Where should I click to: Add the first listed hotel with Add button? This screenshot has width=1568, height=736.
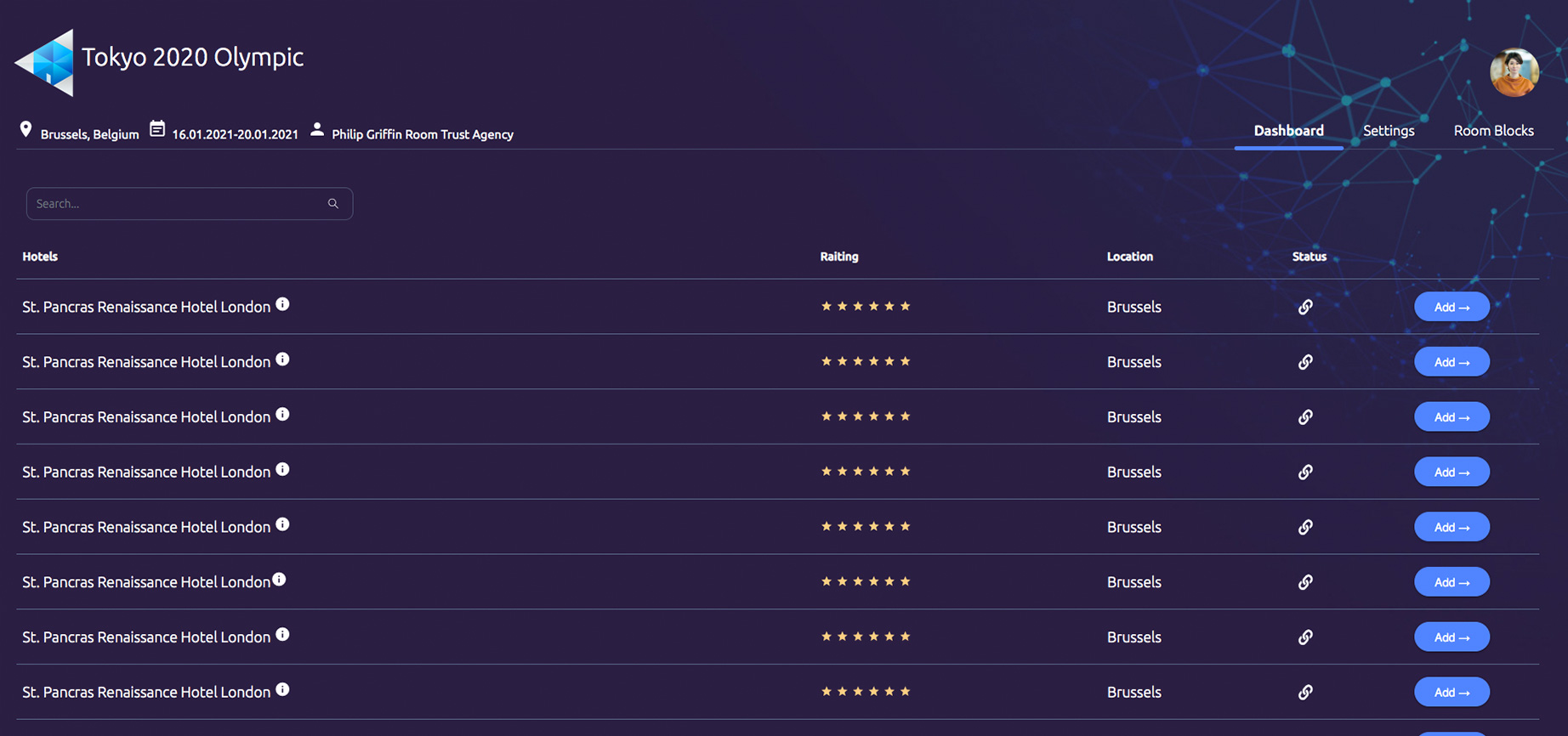click(x=1452, y=307)
